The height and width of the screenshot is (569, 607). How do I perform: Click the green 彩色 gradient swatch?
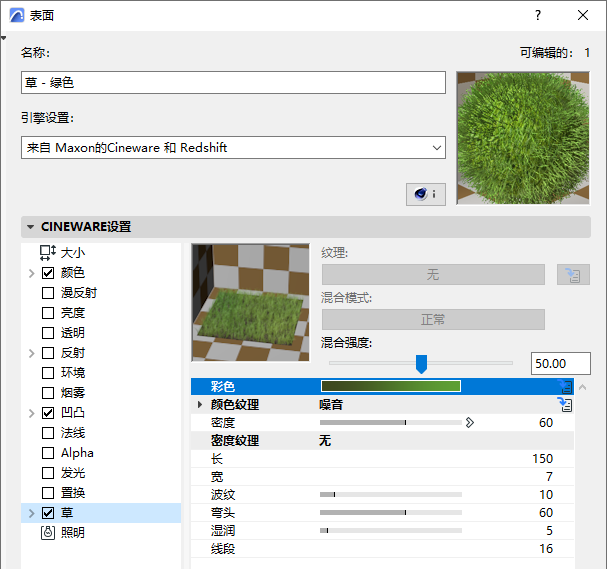click(x=391, y=386)
